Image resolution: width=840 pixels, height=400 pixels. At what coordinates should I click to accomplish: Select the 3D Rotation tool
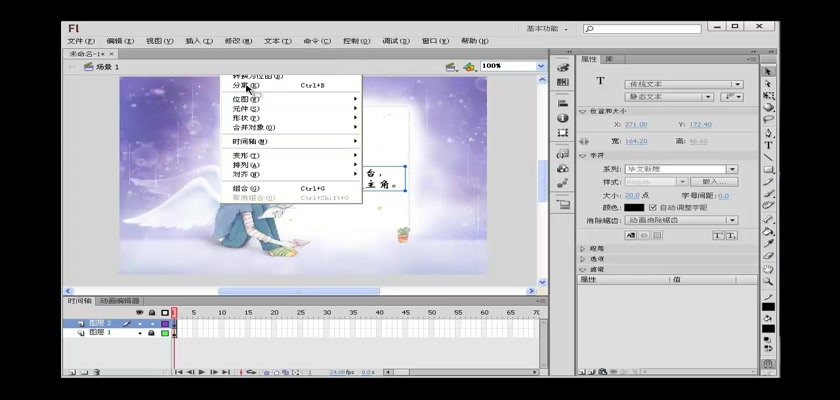(x=768, y=107)
